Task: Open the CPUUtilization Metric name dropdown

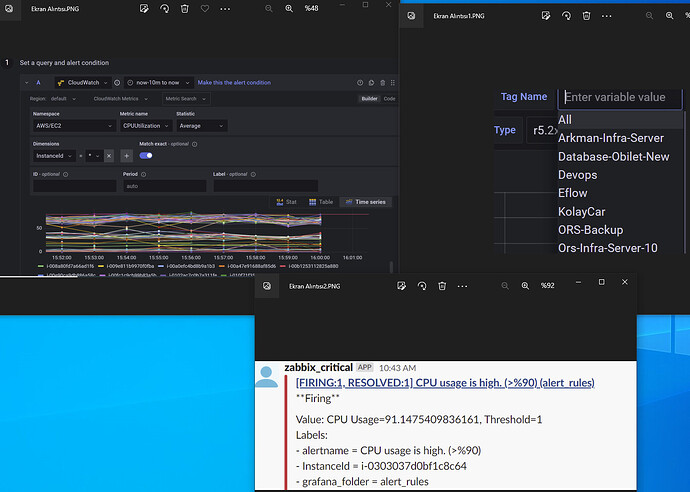Action: pos(146,126)
